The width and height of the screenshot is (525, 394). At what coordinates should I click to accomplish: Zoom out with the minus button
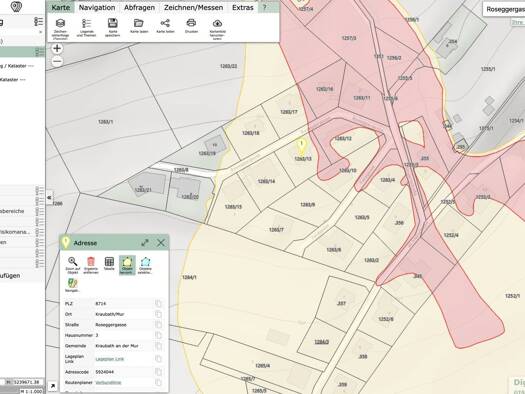[57, 61]
